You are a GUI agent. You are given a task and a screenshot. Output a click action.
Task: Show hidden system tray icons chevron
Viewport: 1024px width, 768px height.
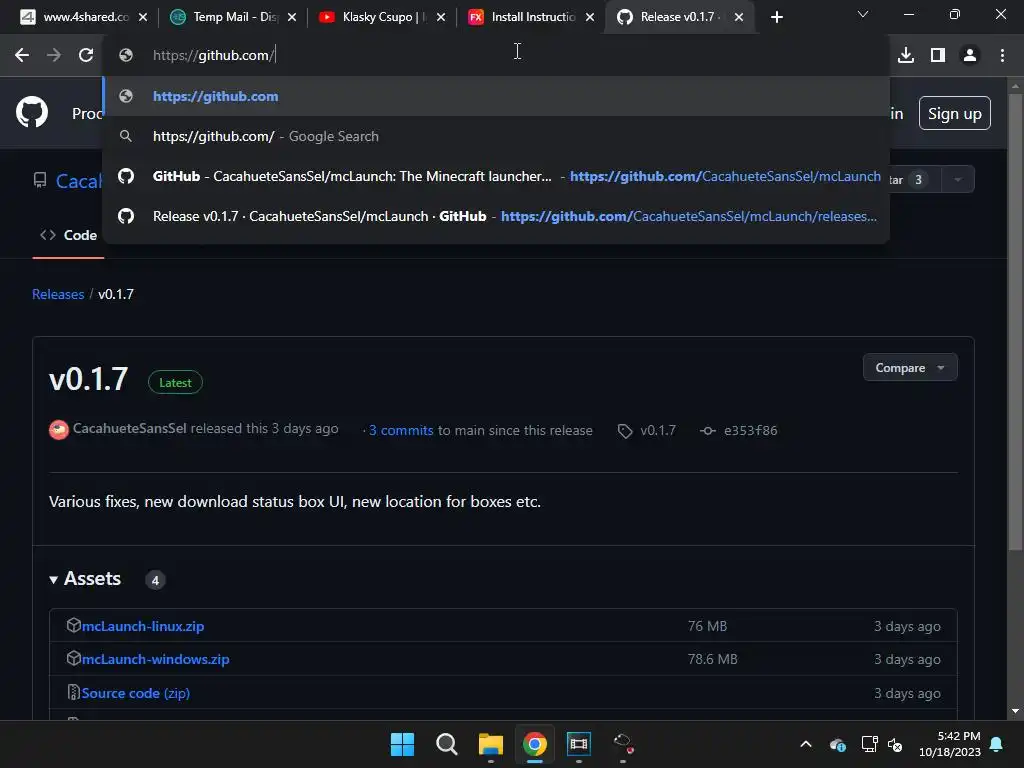point(806,744)
